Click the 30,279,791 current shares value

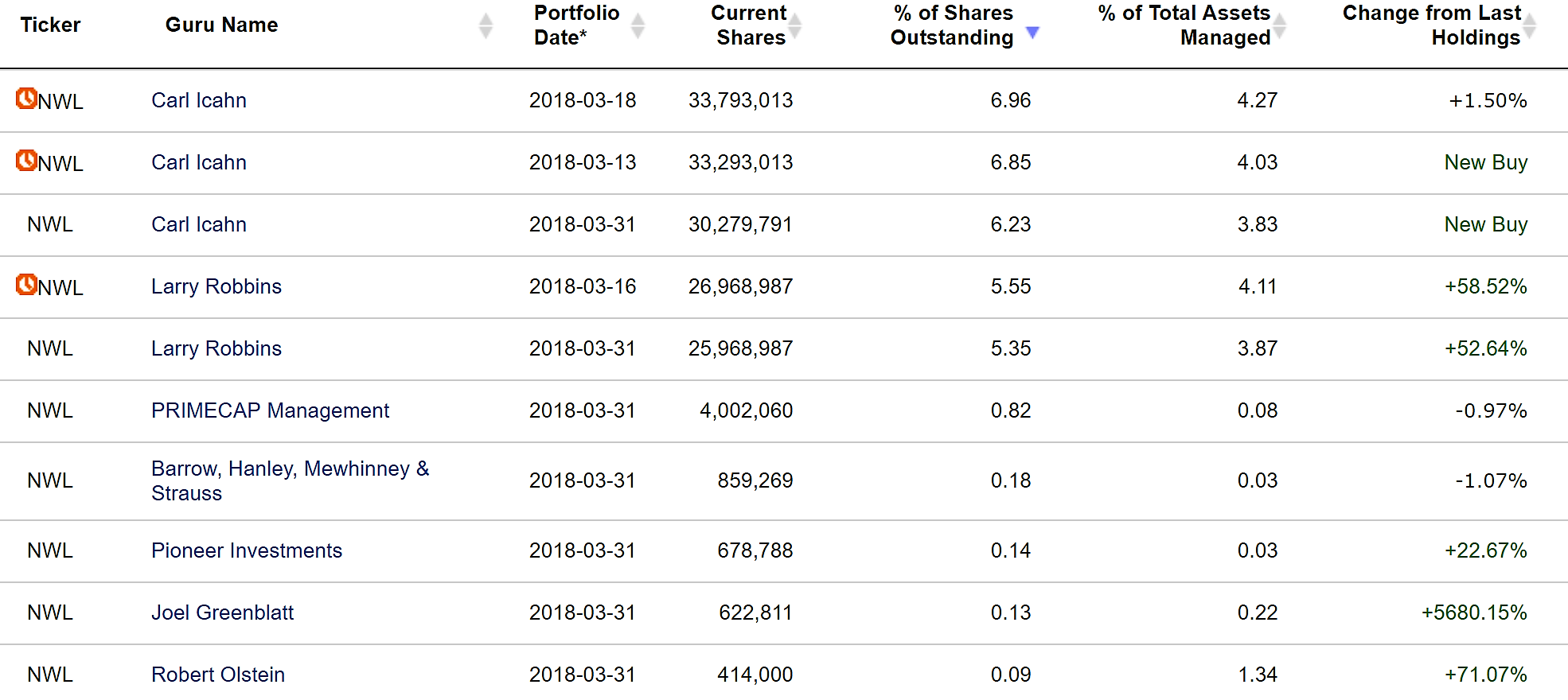pos(741,224)
